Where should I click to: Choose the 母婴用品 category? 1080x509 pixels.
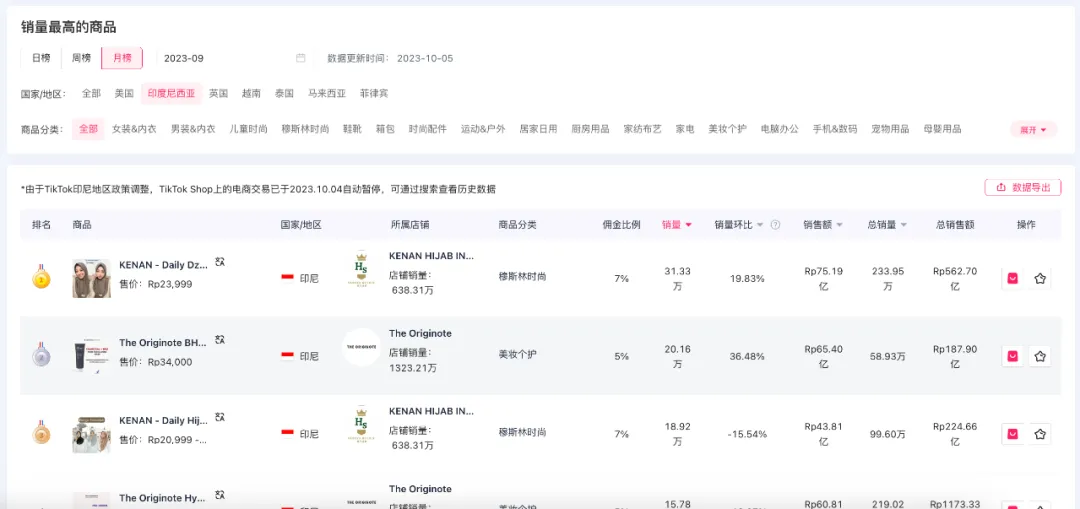click(942, 129)
